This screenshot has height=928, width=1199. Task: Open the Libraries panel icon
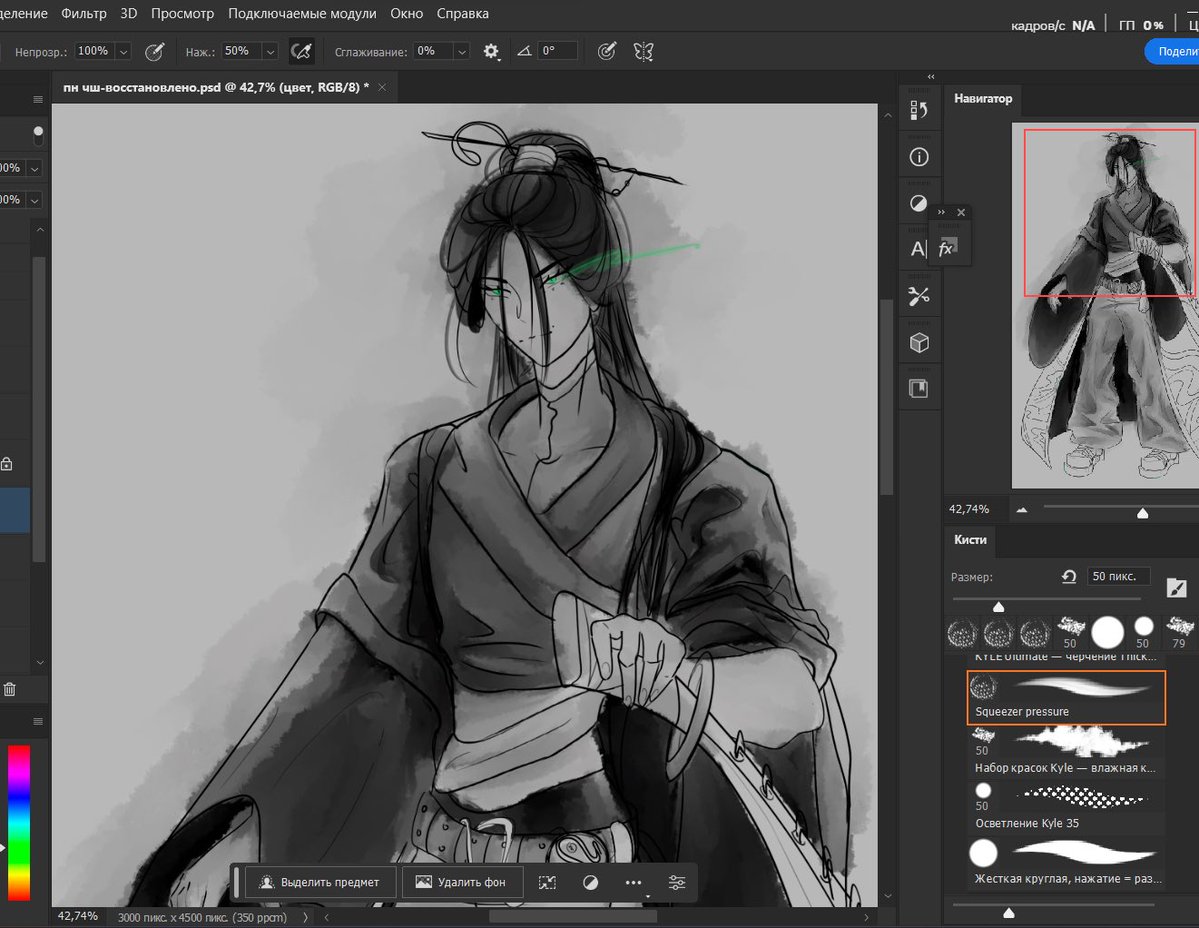click(918, 389)
